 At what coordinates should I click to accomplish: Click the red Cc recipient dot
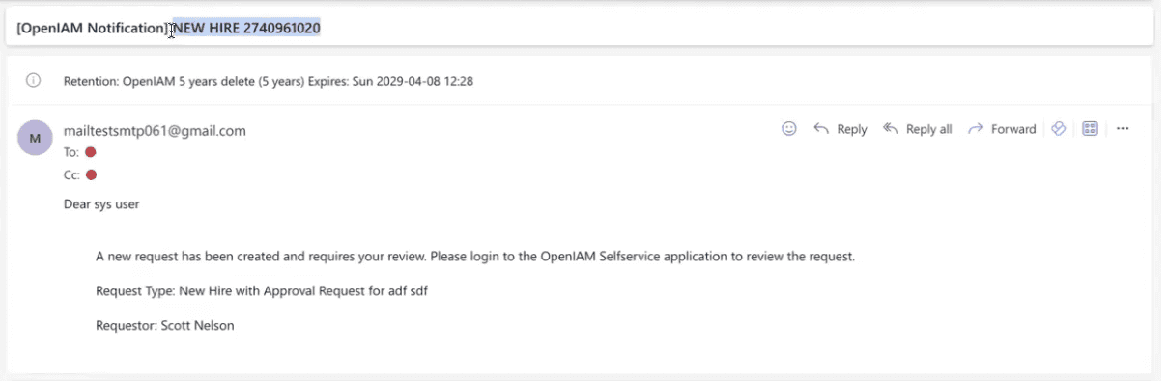[x=92, y=175]
